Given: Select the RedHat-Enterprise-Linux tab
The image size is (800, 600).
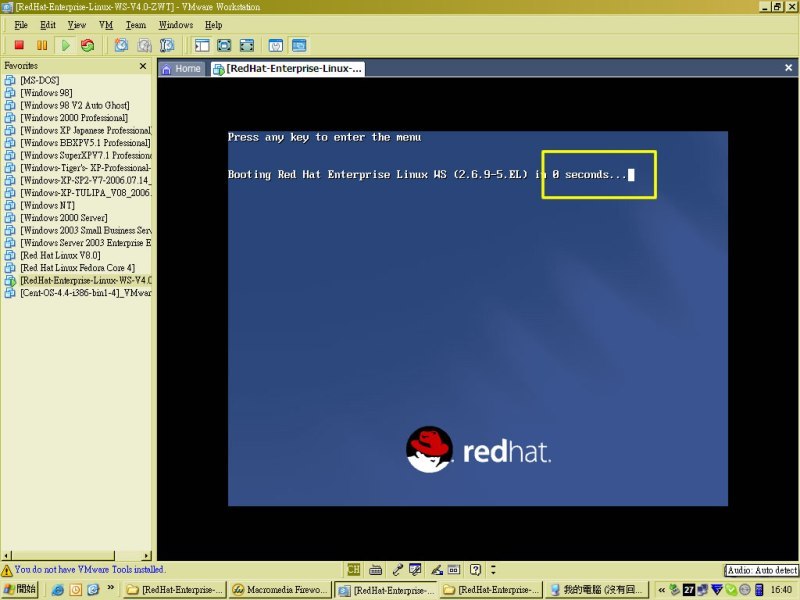Looking at the screenshot, I should click(x=288, y=68).
